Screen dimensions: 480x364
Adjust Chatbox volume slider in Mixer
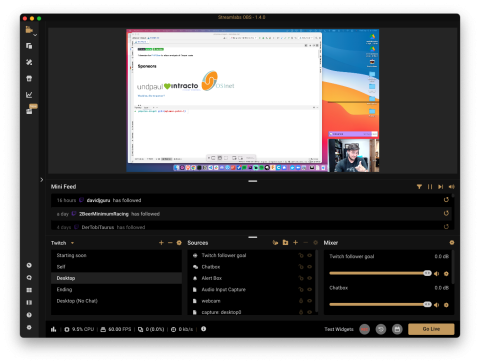point(380,304)
